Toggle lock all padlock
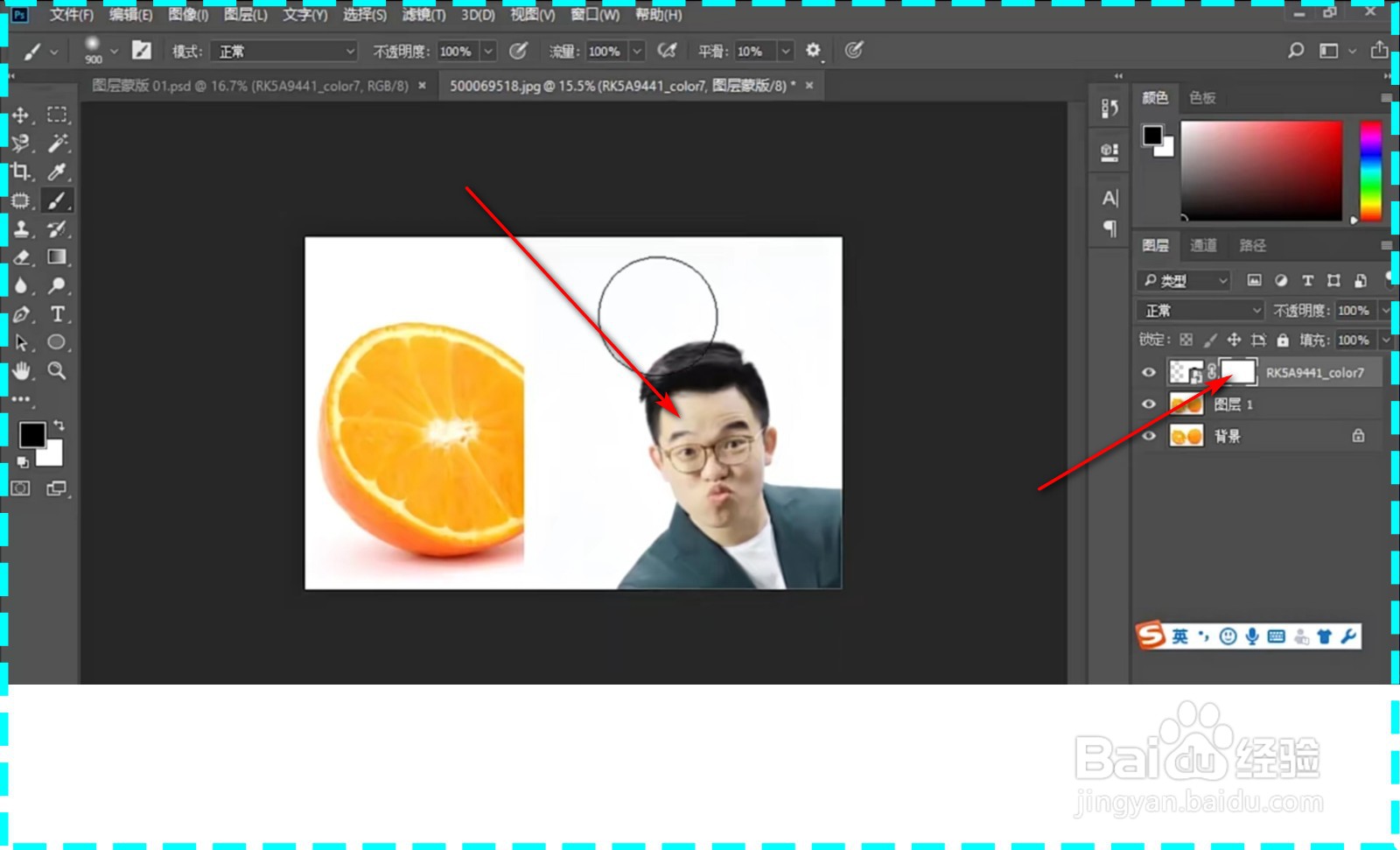The image size is (1400, 850). (x=1283, y=340)
